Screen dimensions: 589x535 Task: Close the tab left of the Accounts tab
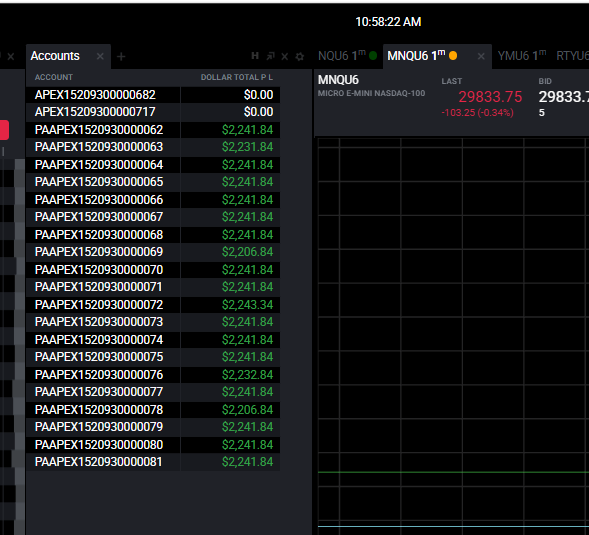(x=11, y=57)
